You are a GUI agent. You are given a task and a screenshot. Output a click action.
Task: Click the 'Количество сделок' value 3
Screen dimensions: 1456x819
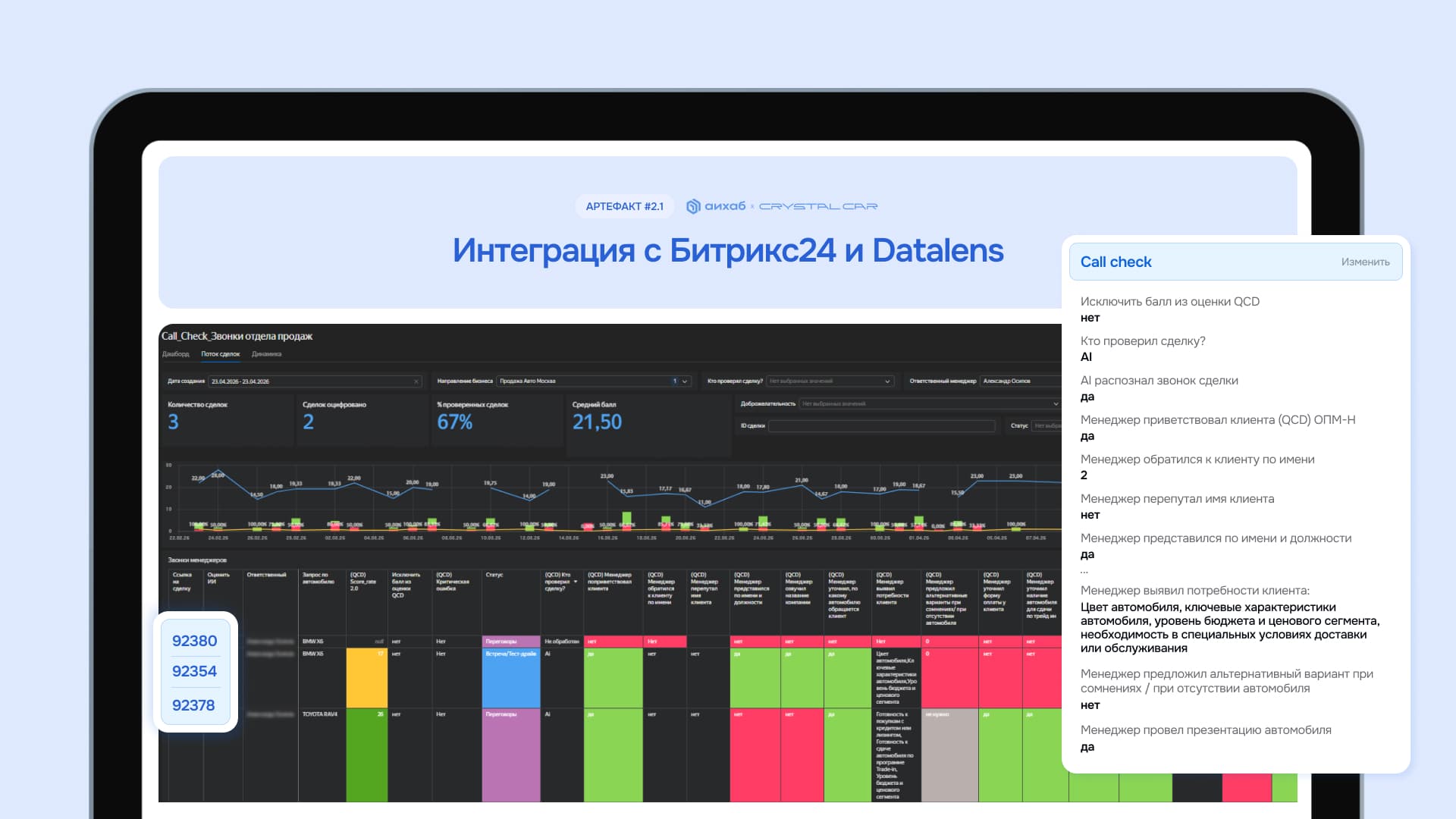[x=173, y=422]
